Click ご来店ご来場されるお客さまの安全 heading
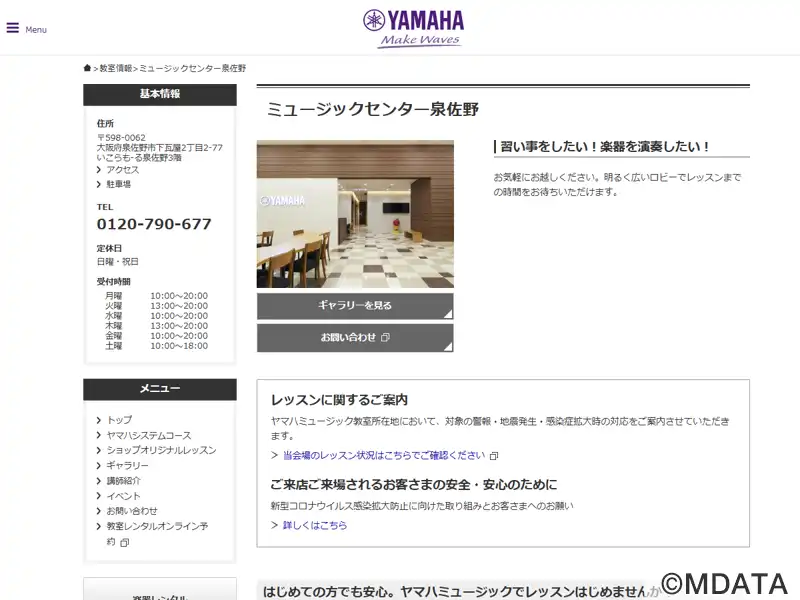 pos(414,485)
